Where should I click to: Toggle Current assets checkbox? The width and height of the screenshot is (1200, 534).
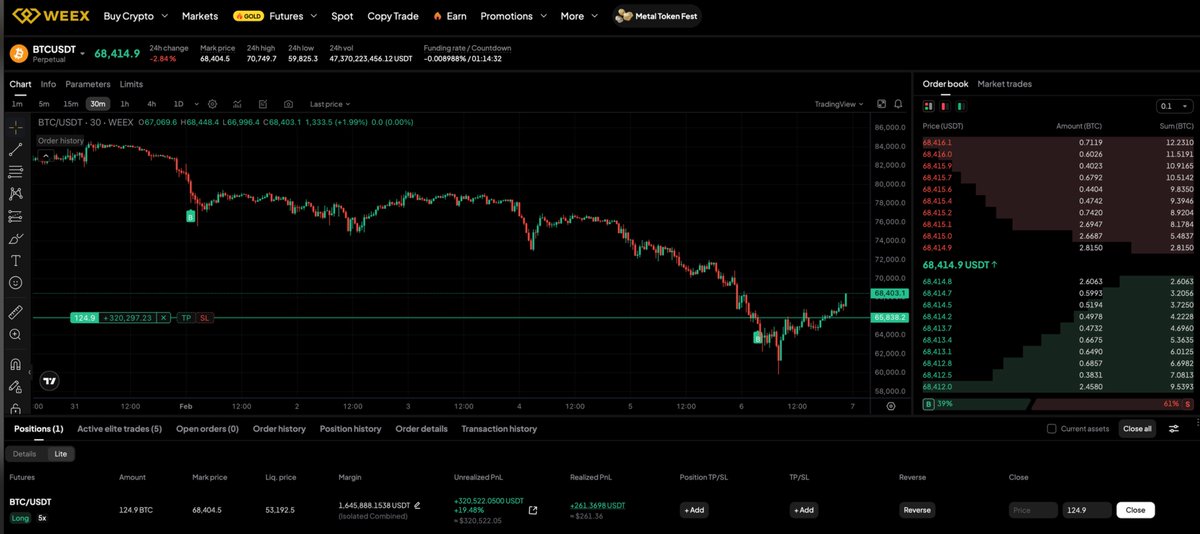point(1051,429)
